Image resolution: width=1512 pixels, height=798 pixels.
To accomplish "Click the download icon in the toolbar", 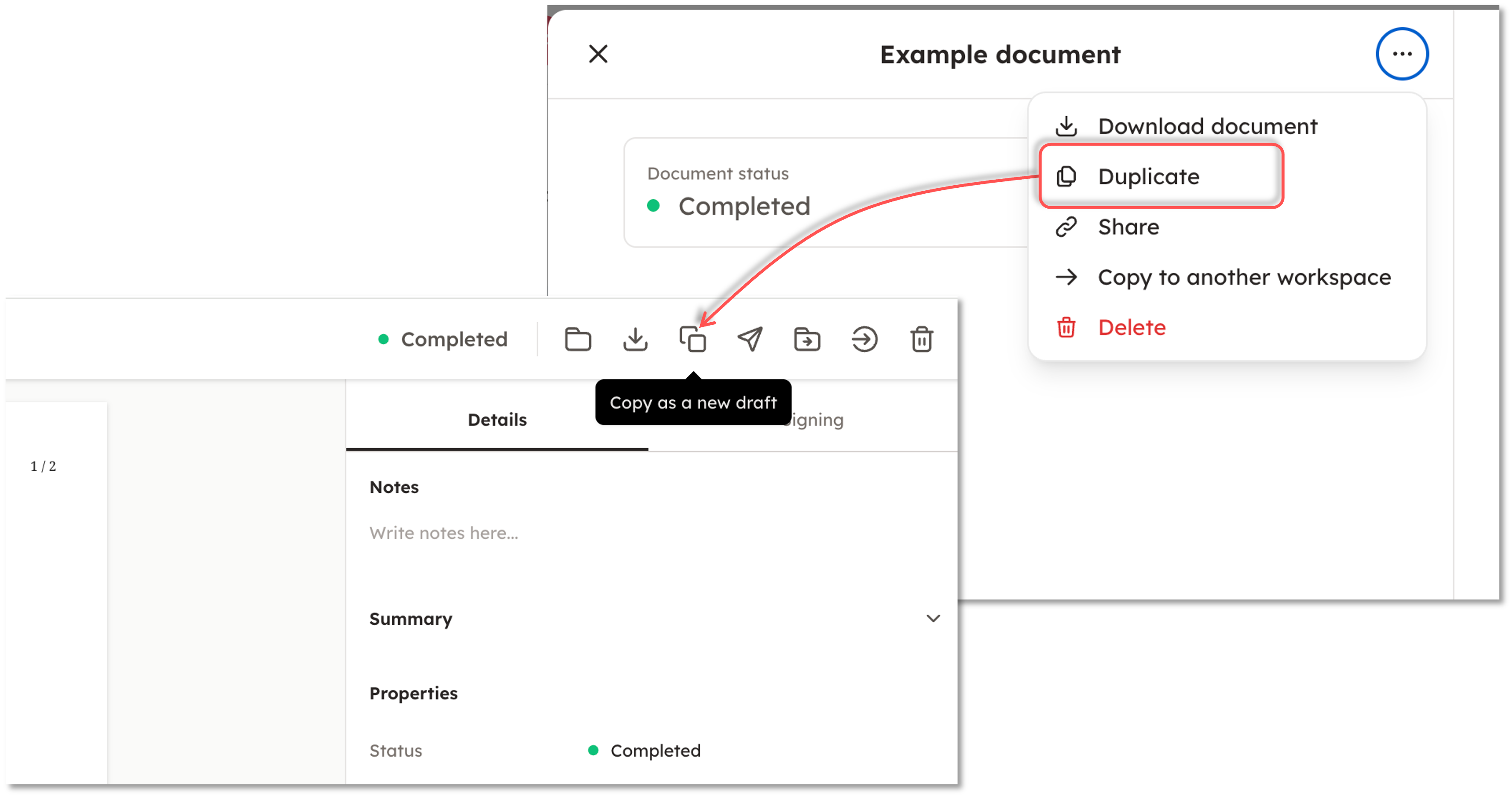I will (x=635, y=339).
